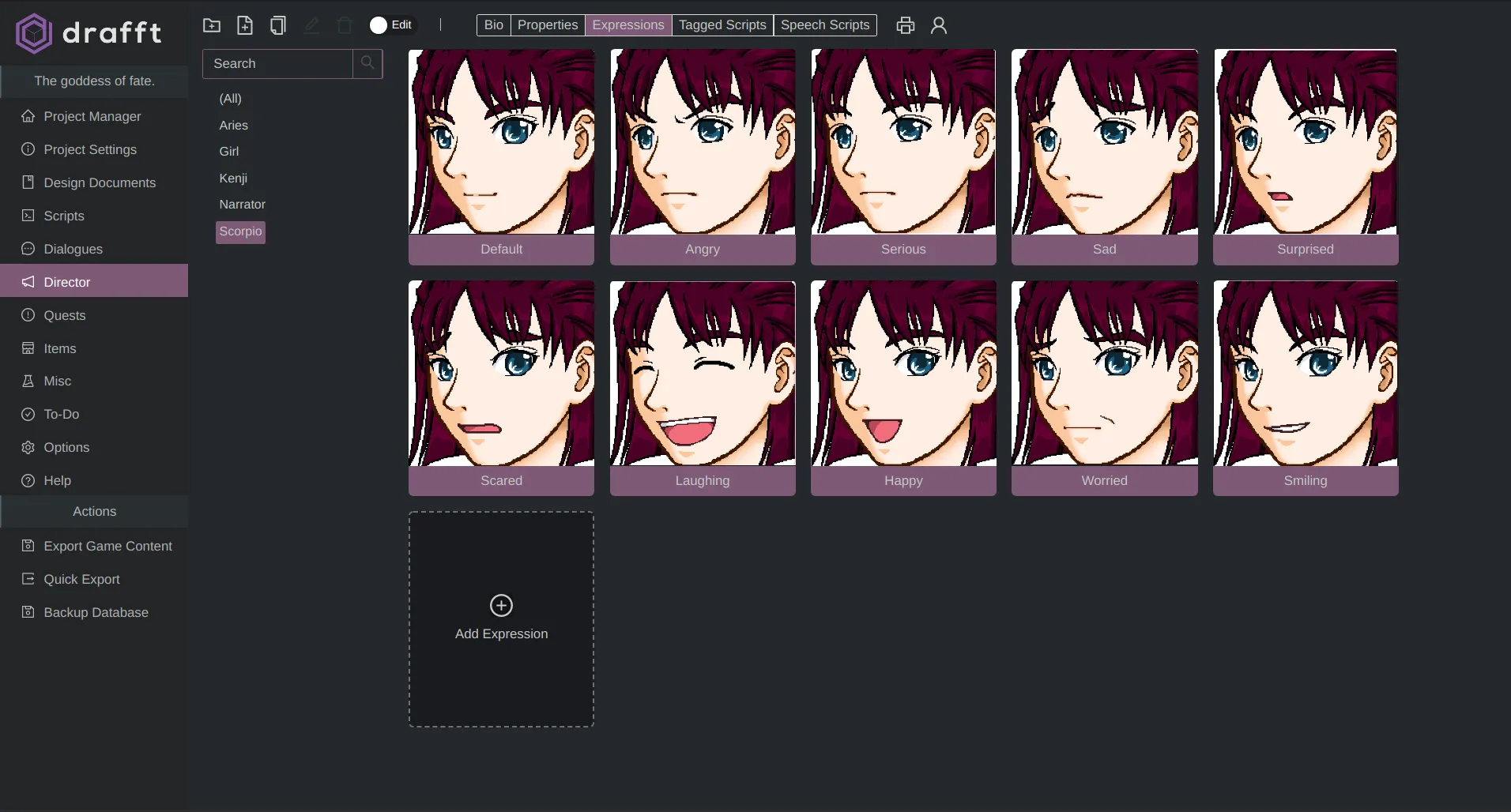Select the Worried expression thumbnail
The height and width of the screenshot is (812, 1511).
(1105, 389)
